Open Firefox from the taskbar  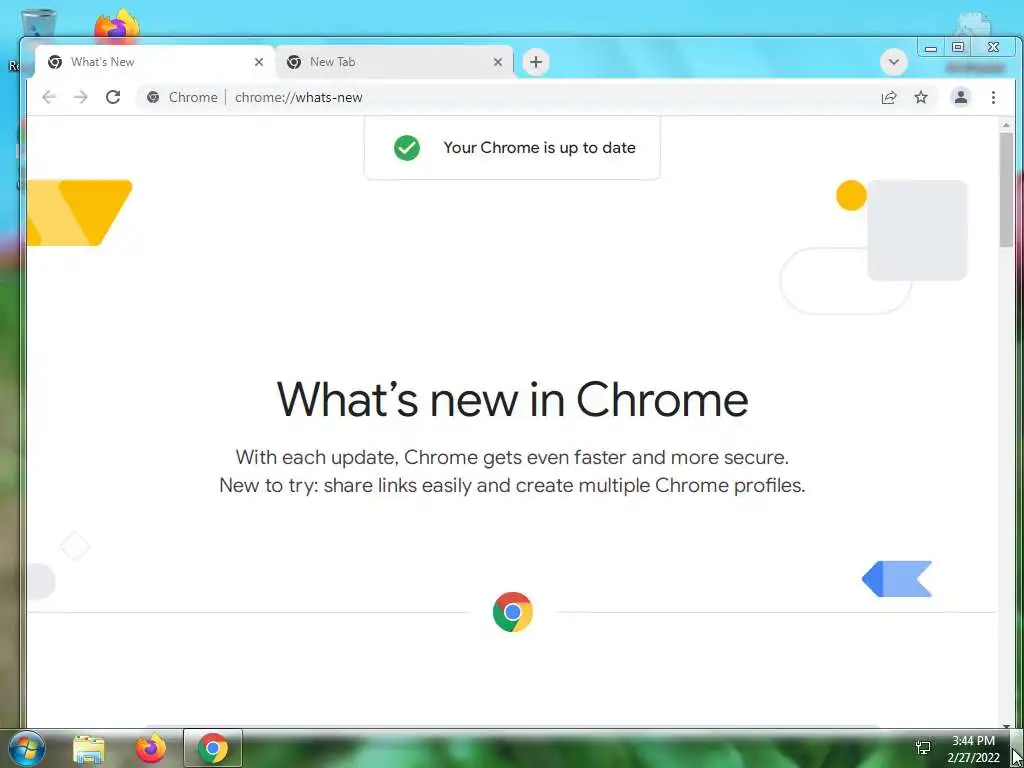151,748
